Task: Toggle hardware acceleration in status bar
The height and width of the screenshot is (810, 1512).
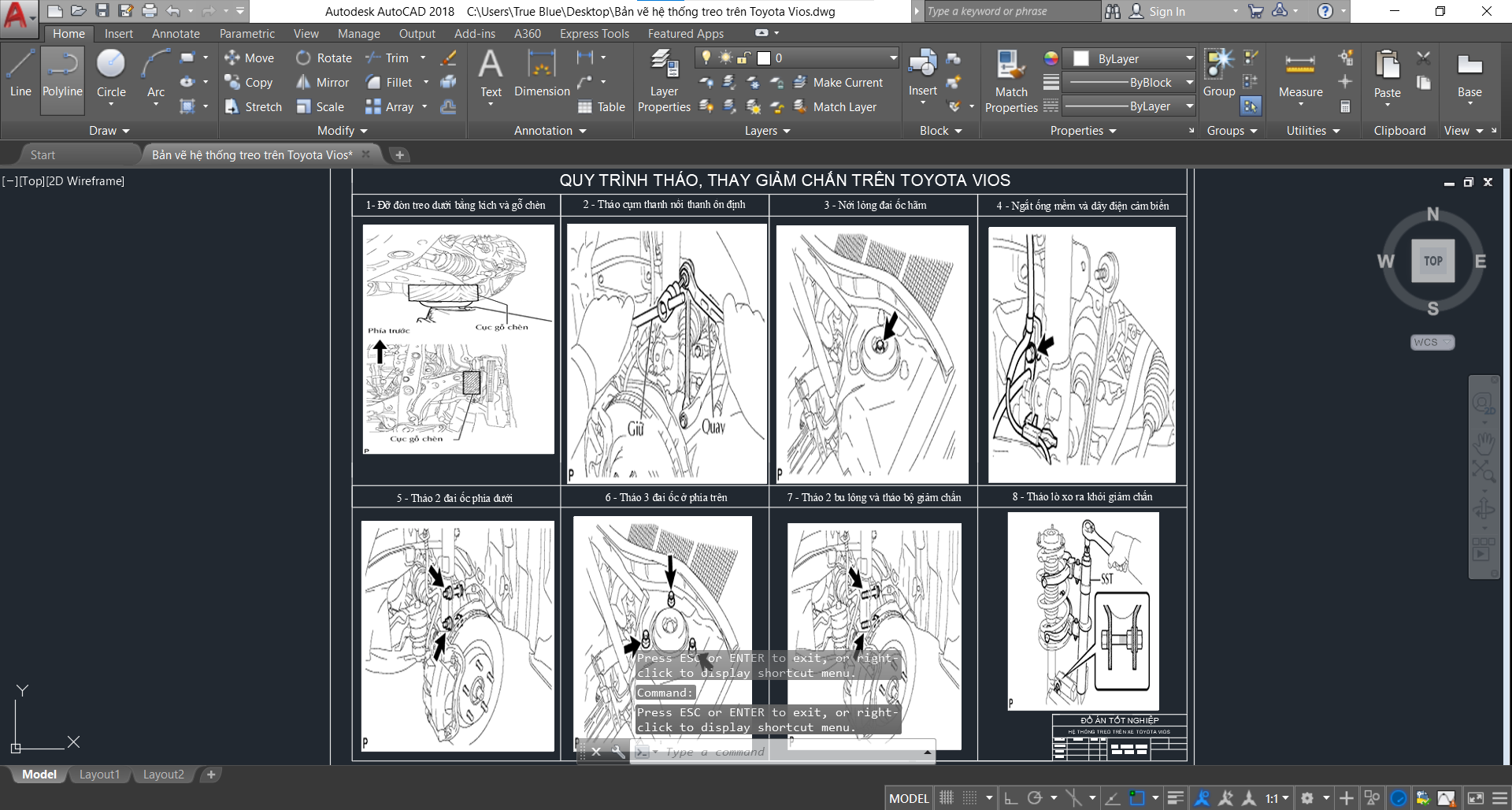Action: 1399,797
